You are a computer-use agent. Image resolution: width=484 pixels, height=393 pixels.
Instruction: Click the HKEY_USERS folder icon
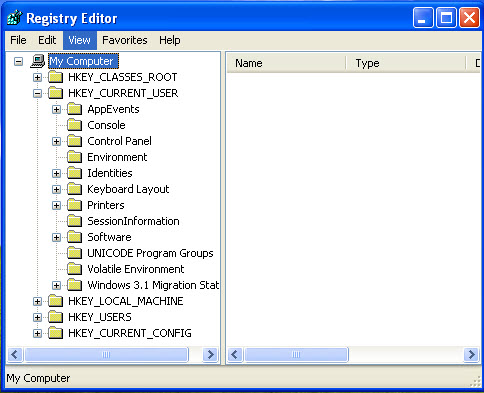(x=55, y=317)
